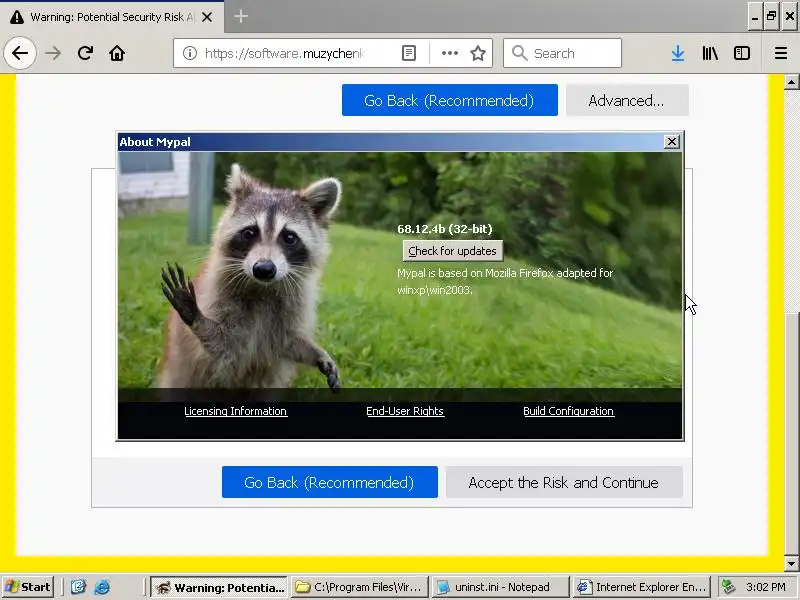Switch to C:\Program Files\Vir... folder window
Image resolution: width=800 pixels, height=600 pixels.
click(360, 587)
